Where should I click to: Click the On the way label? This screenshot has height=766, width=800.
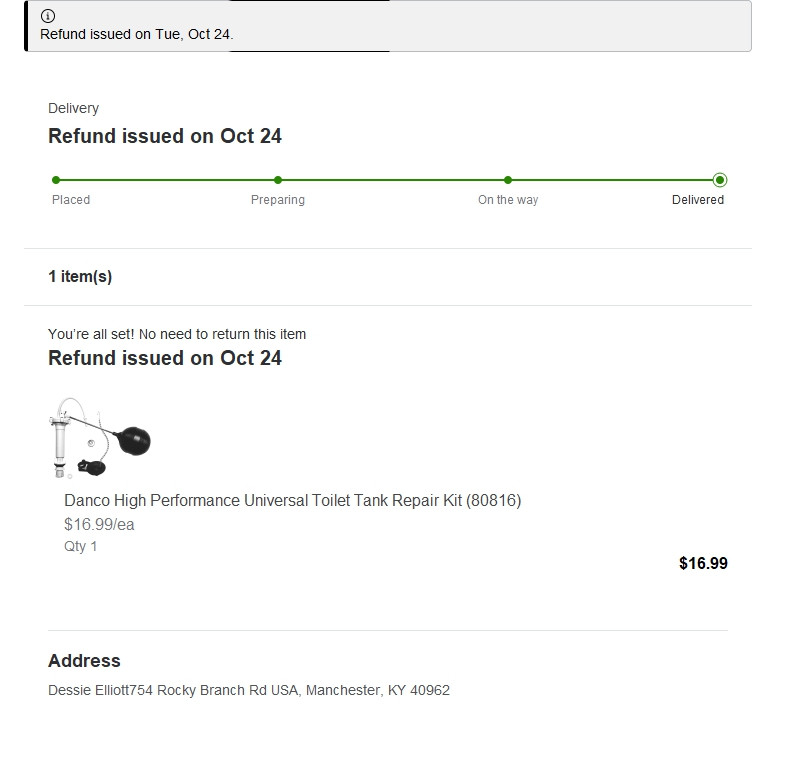click(508, 200)
